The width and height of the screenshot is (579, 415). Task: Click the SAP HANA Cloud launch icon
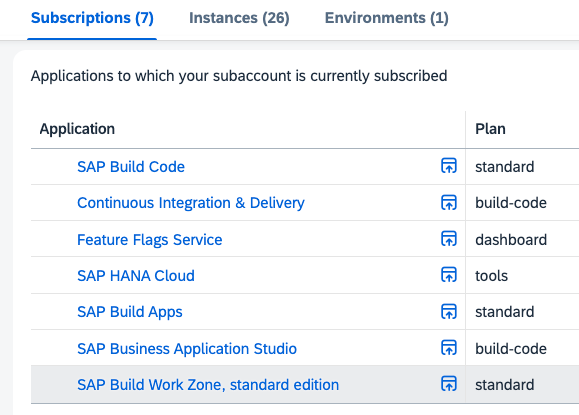(449, 275)
